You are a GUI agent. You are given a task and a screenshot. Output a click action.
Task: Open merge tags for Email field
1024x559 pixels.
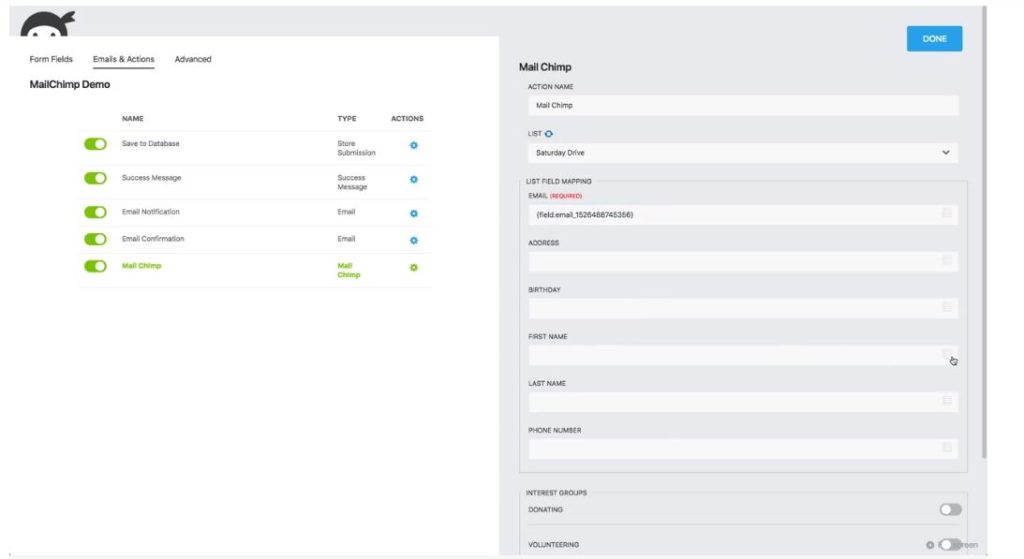[946, 214]
